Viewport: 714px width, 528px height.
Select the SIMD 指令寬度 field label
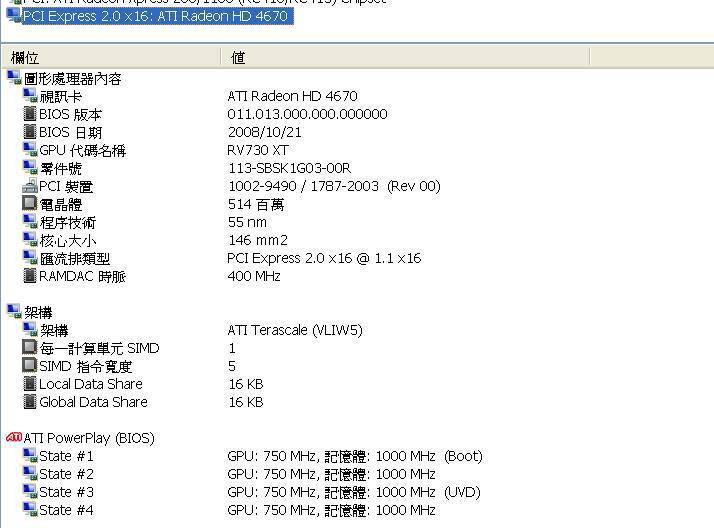pyautogui.click(x=86, y=366)
